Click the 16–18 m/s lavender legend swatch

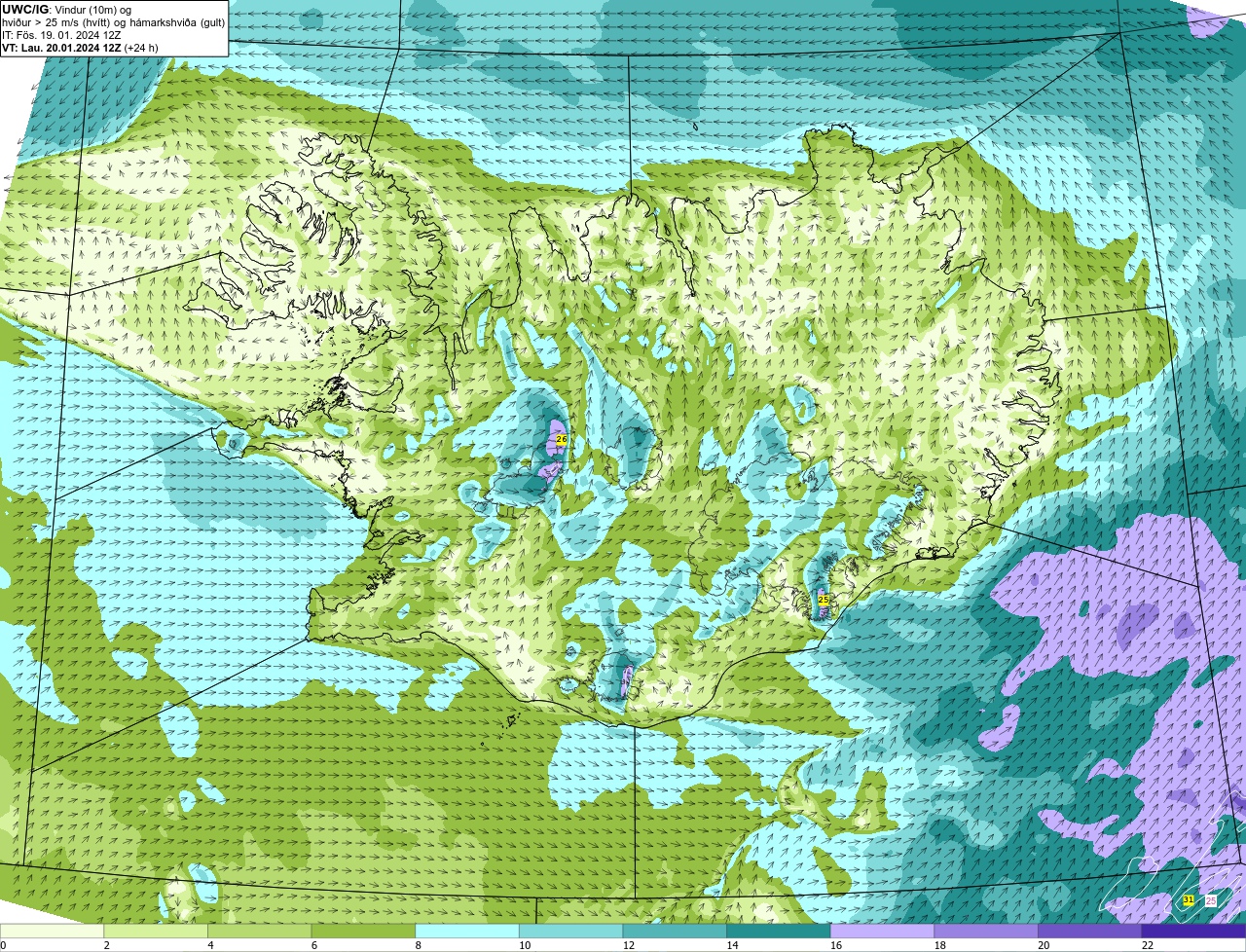pyautogui.click(x=882, y=931)
